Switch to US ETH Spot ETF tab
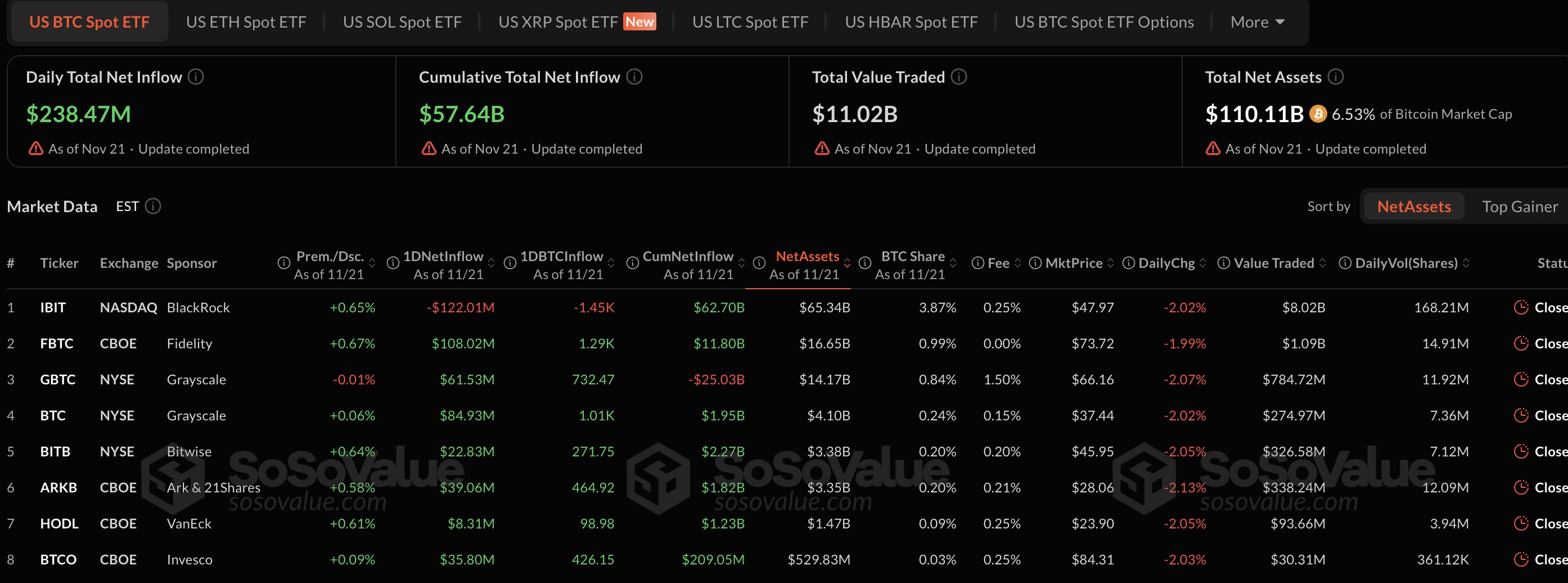 point(246,22)
